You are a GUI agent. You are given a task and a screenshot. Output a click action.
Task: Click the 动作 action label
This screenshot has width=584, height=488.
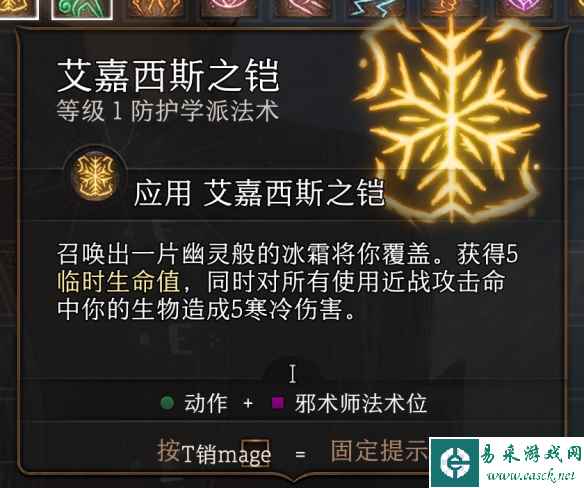point(206,403)
